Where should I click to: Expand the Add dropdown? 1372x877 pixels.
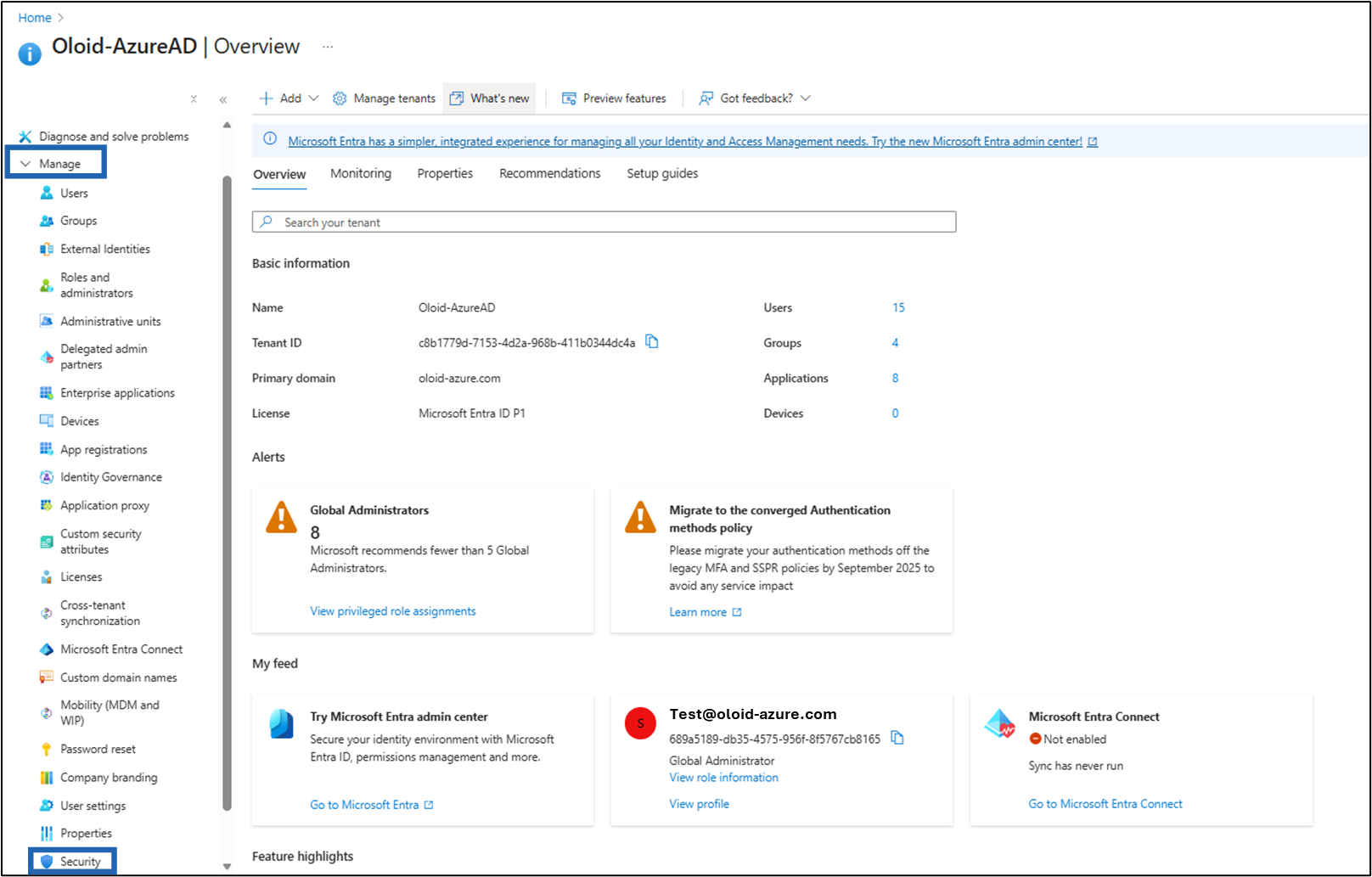pos(289,98)
